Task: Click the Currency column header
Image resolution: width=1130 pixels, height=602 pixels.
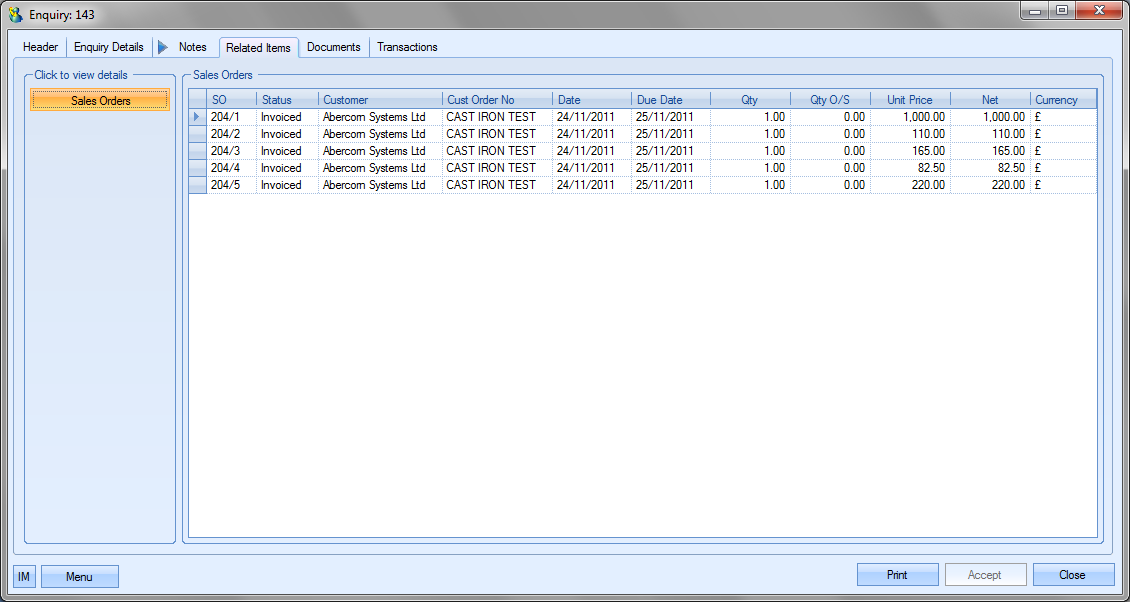Action: (1063, 100)
